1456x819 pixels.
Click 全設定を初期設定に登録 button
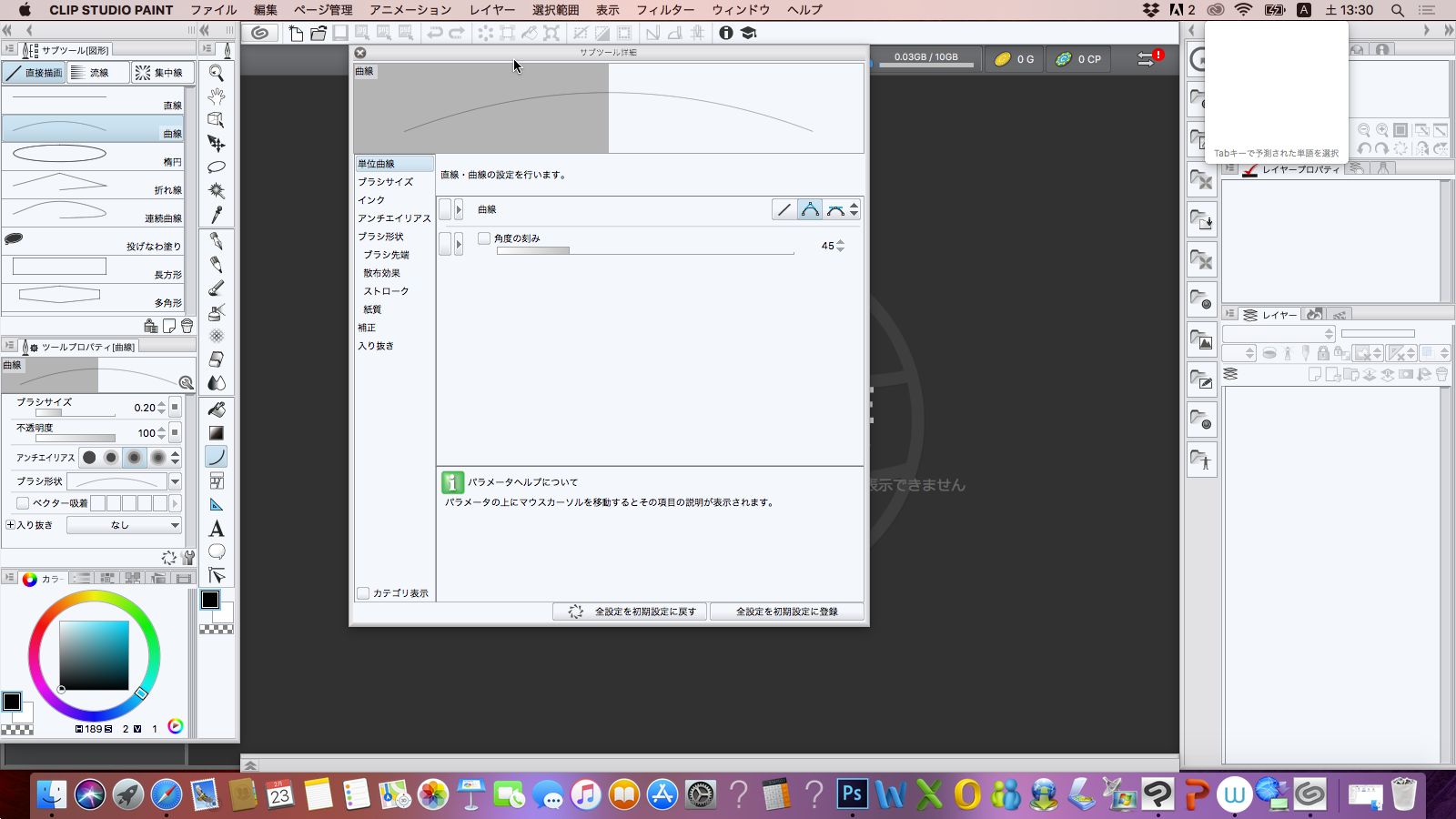[x=787, y=612]
